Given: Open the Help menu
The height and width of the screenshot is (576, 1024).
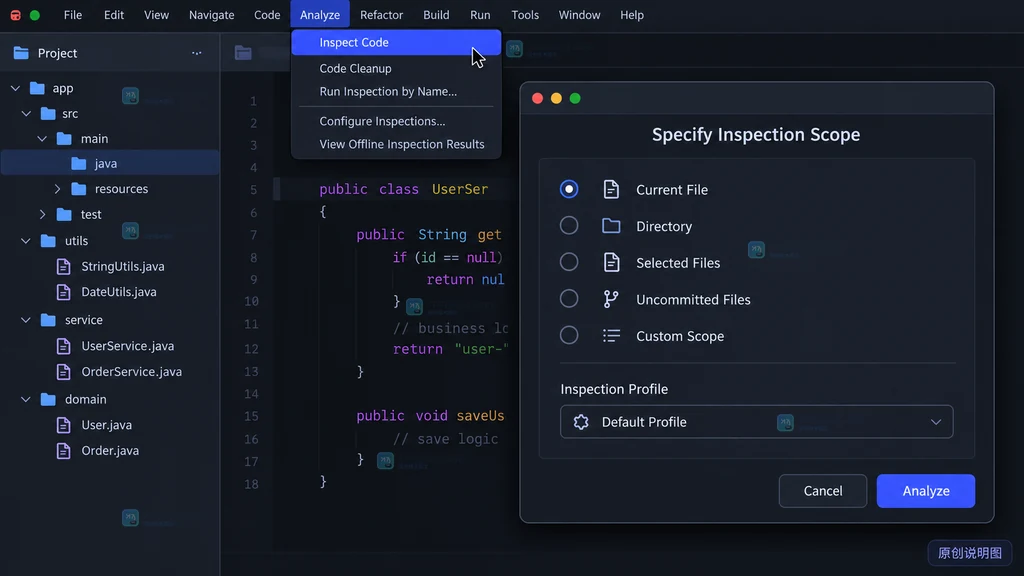Looking at the screenshot, I should tap(632, 15).
